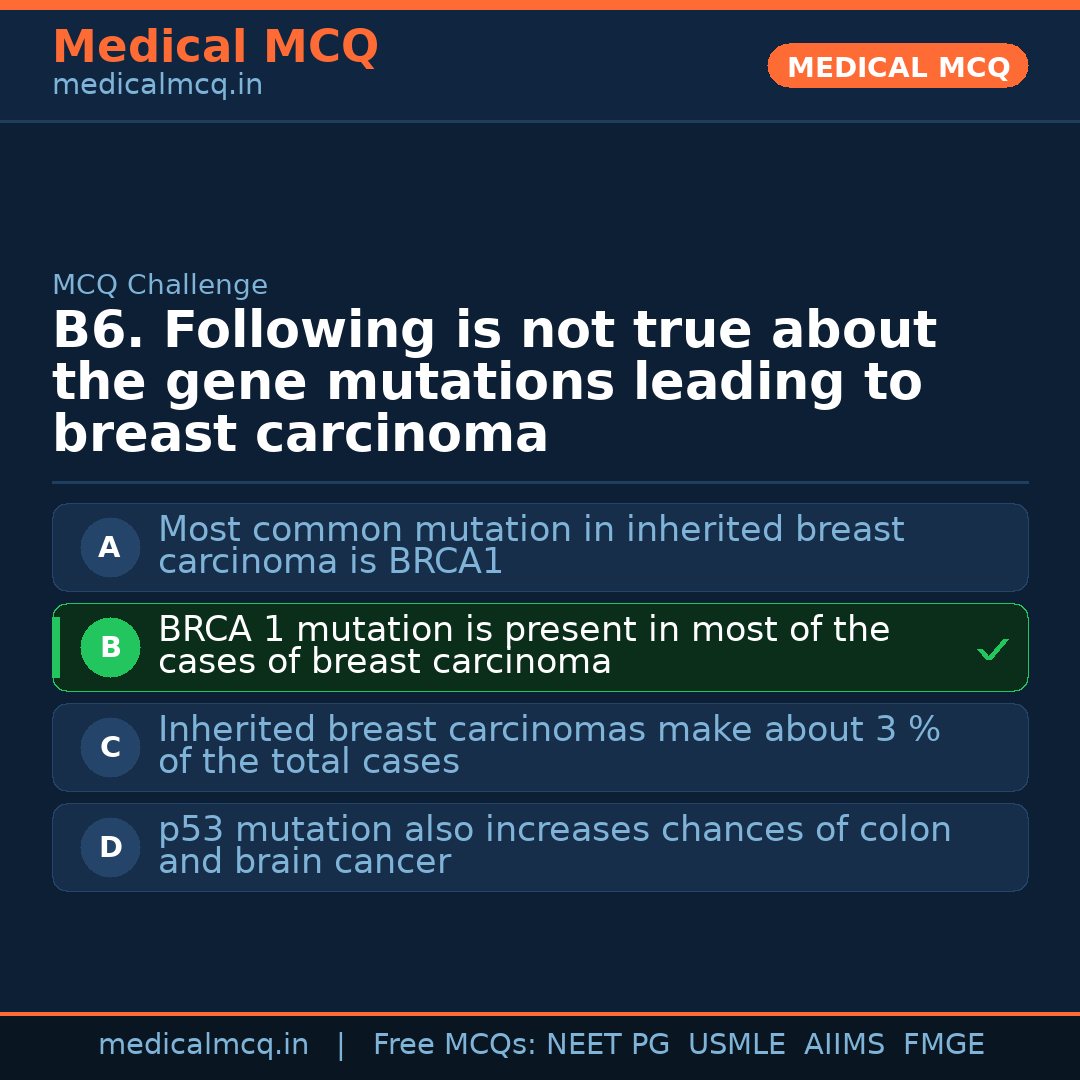
Task: Open medicalmcq.in link in footer
Action: [x=203, y=1045]
